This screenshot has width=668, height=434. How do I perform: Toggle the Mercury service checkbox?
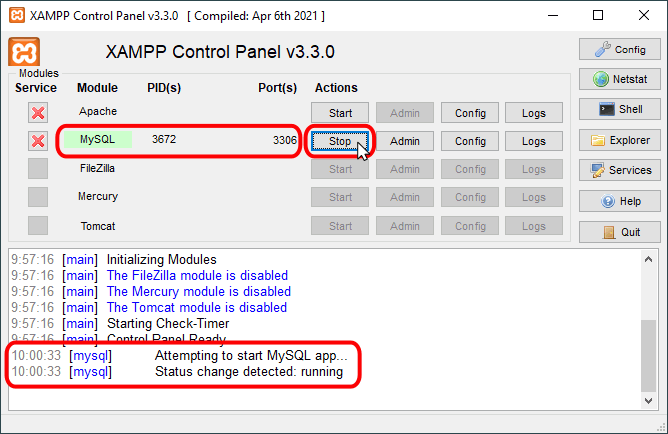click(38, 197)
